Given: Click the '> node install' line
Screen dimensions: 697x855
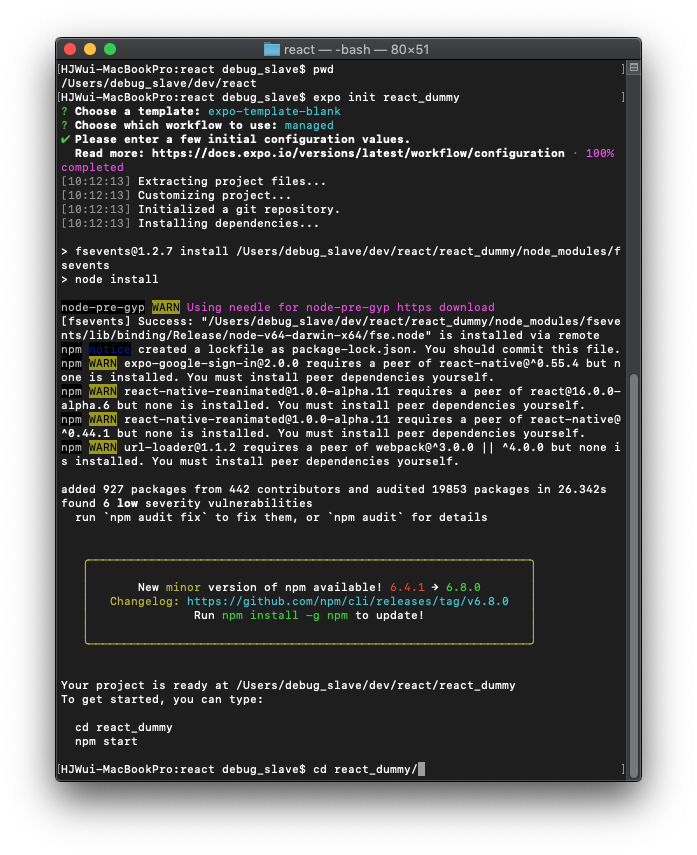Looking at the screenshot, I should pos(110,279).
